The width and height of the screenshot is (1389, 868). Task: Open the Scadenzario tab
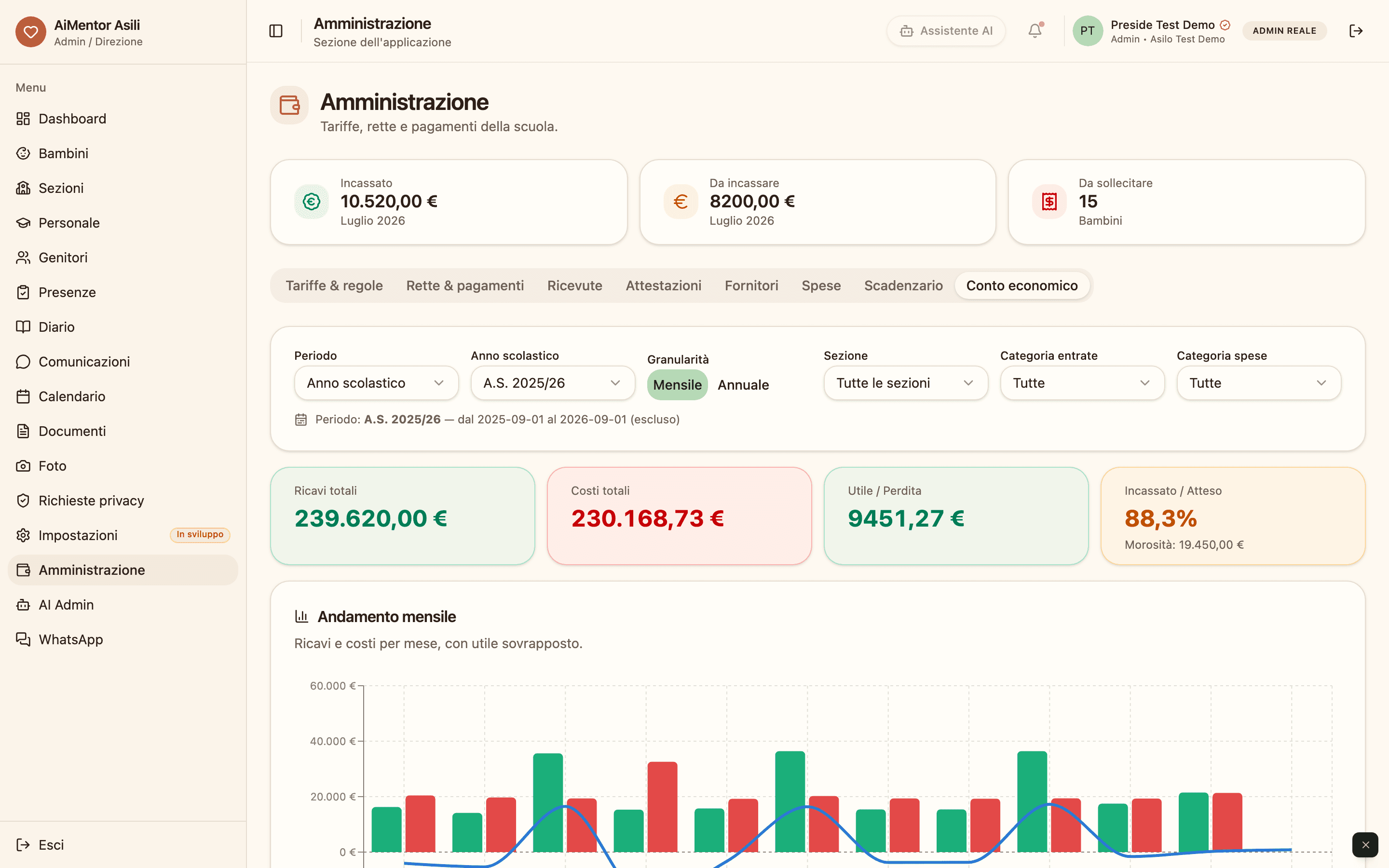tap(903, 286)
